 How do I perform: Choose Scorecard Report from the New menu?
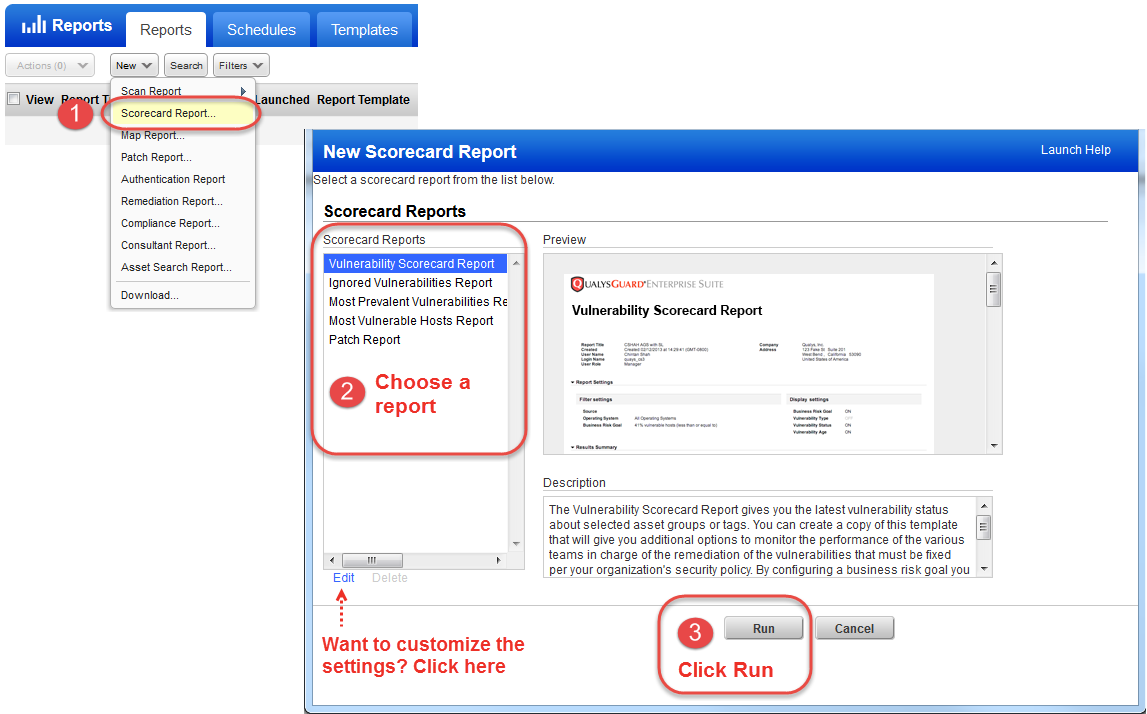[168, 114]
